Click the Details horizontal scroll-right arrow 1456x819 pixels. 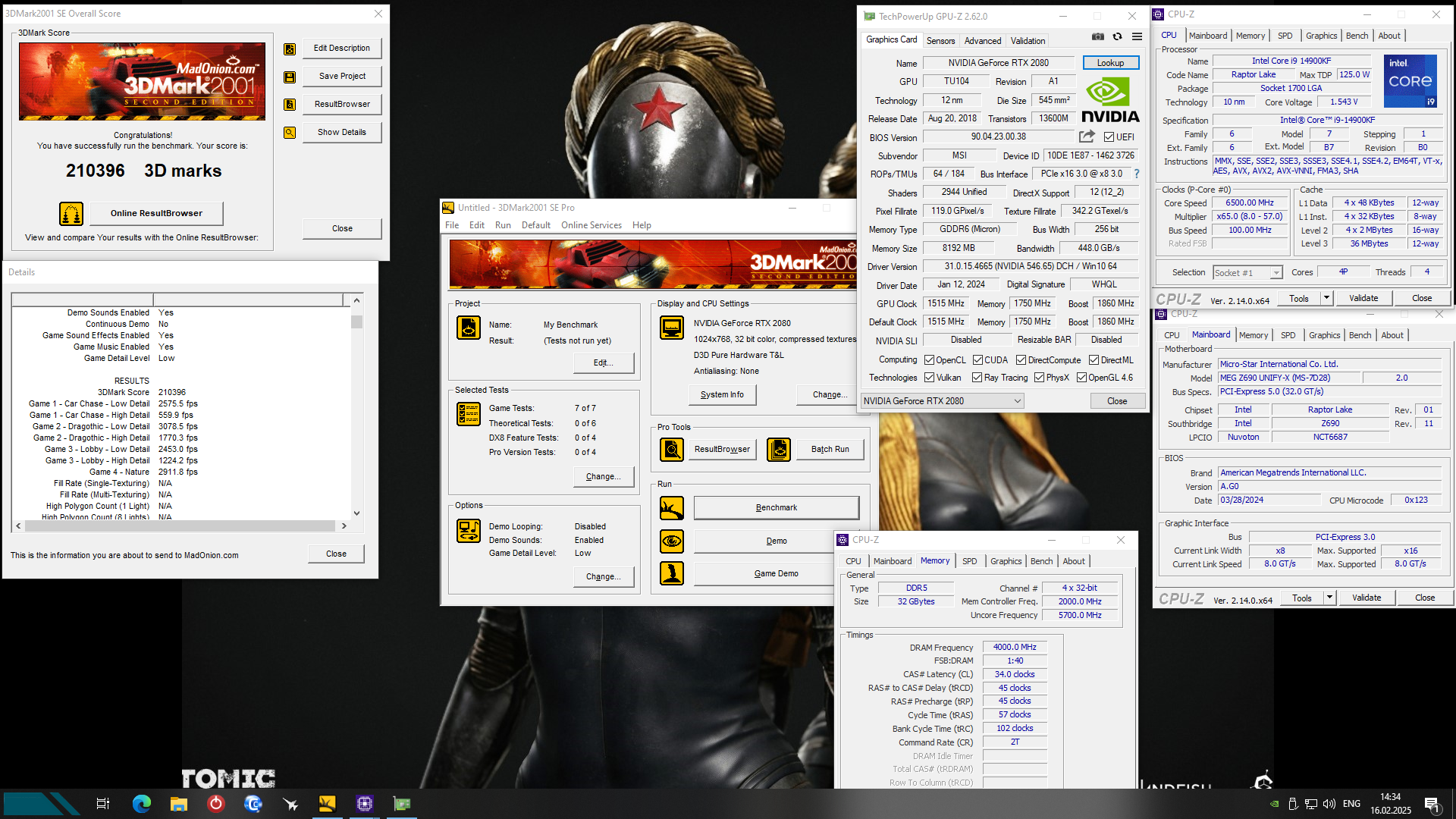click(344, 526)
